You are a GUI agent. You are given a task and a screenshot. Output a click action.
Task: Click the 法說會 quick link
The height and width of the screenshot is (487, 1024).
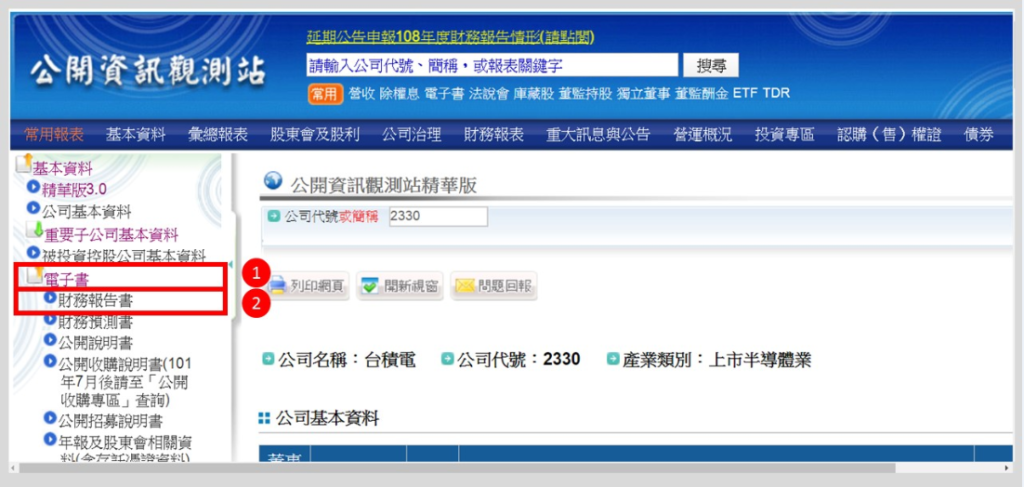tap(488, 93)
